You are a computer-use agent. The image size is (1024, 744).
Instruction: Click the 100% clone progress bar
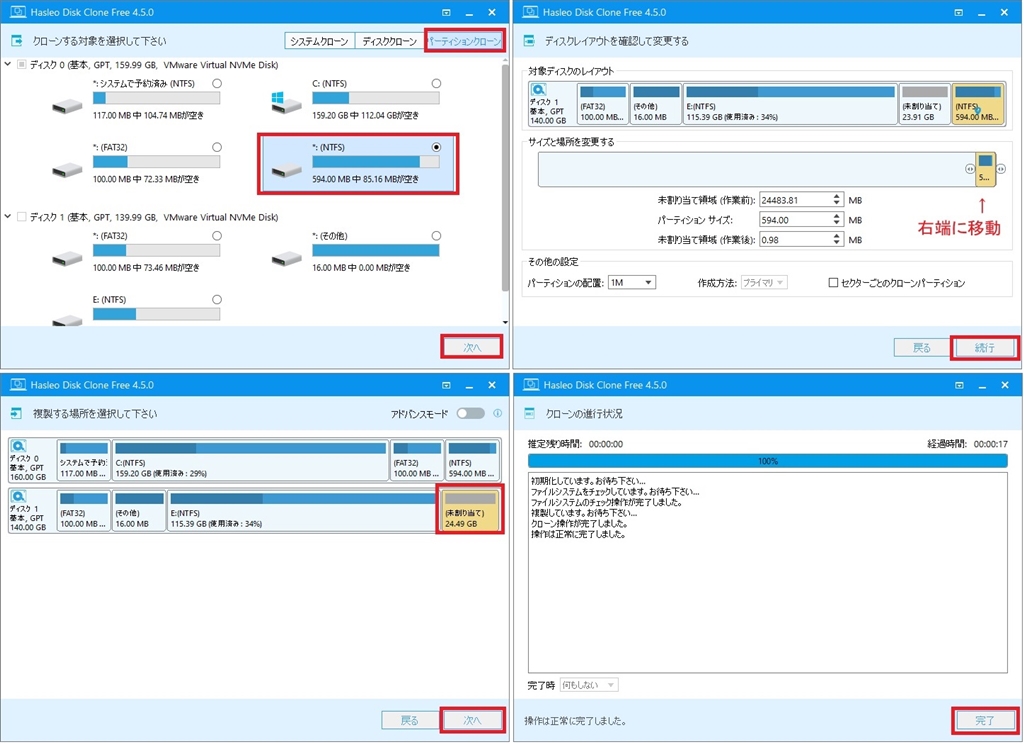pyautogui.click(x=768, y=461)
